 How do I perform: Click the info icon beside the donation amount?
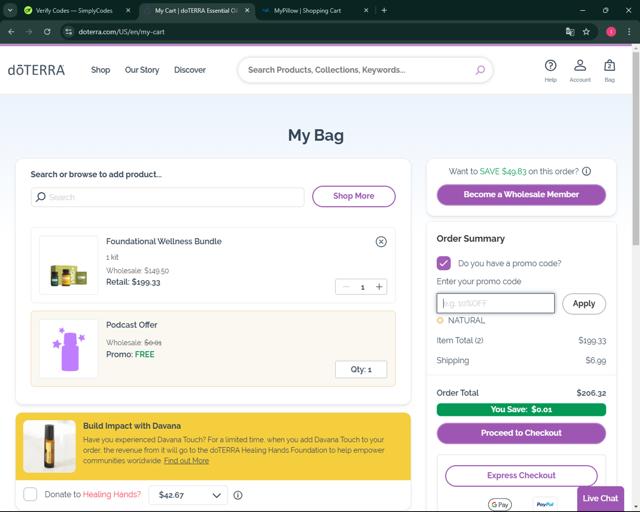(238, 495)
